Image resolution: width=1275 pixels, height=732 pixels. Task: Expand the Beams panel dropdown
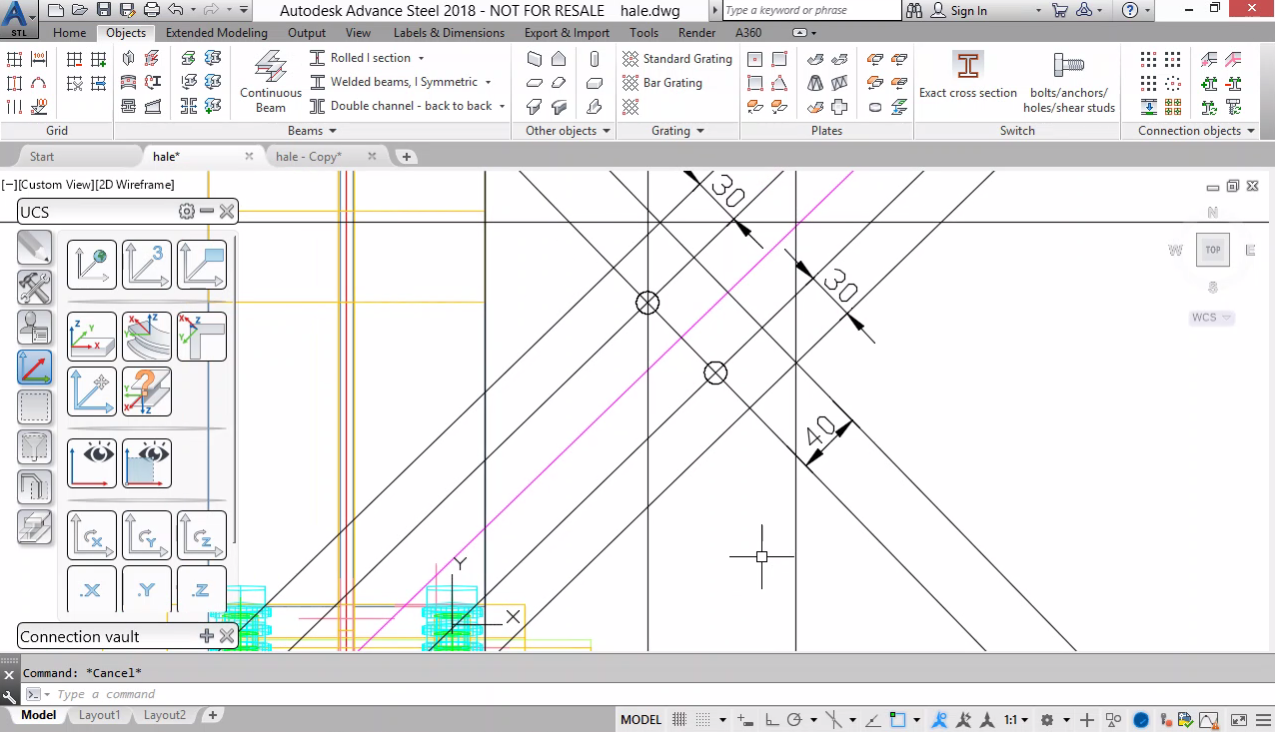pos(312,131)
